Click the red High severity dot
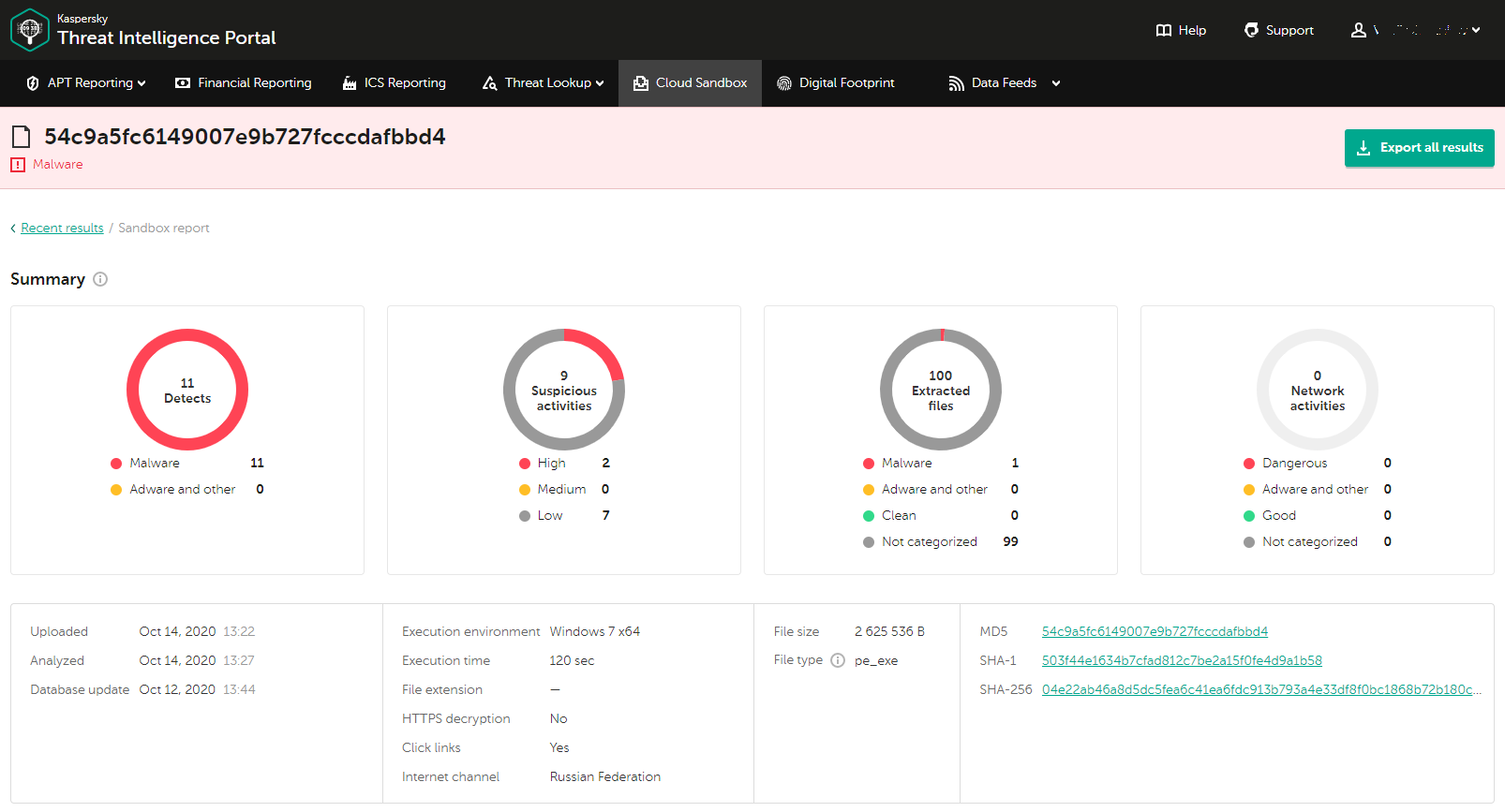The width and height of the screenshot is (1505, 812). coord(525,464)
